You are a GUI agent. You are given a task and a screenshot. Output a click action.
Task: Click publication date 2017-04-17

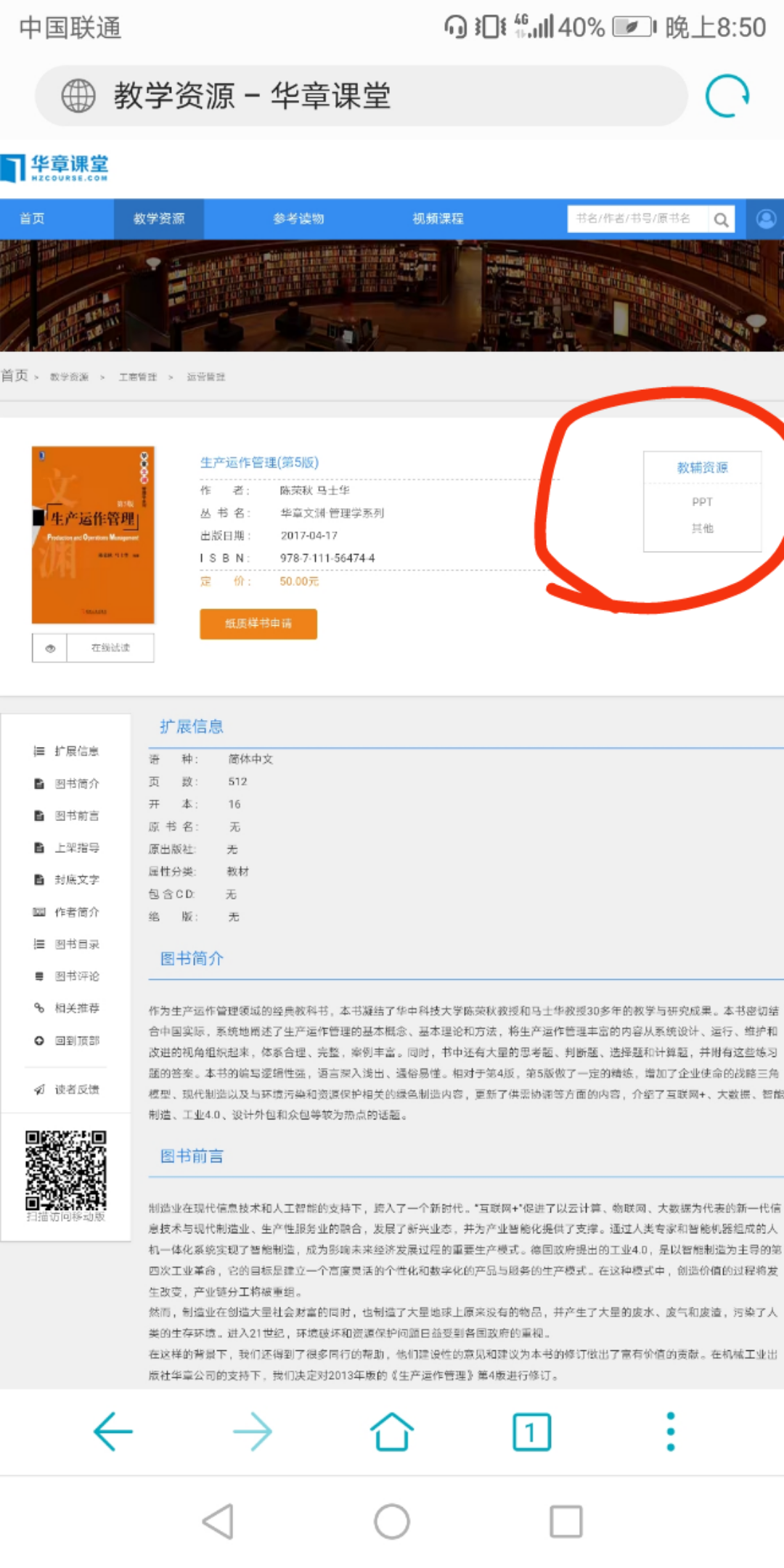click(309, 535)
